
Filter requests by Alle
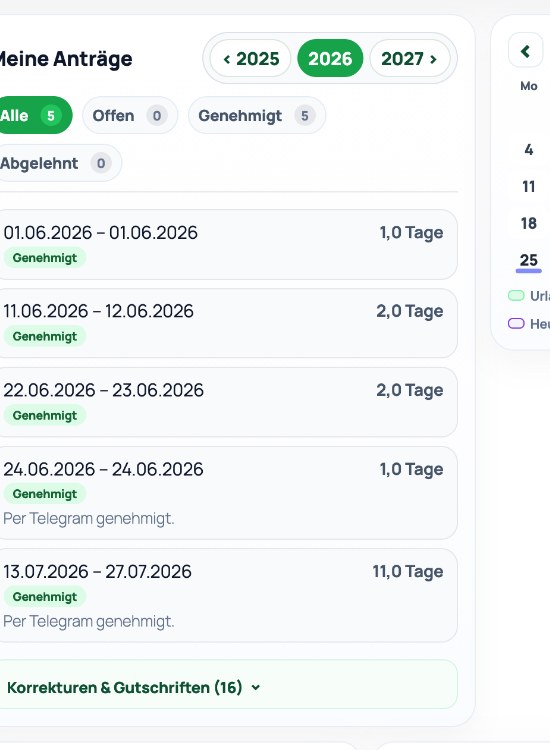[33, 115]
